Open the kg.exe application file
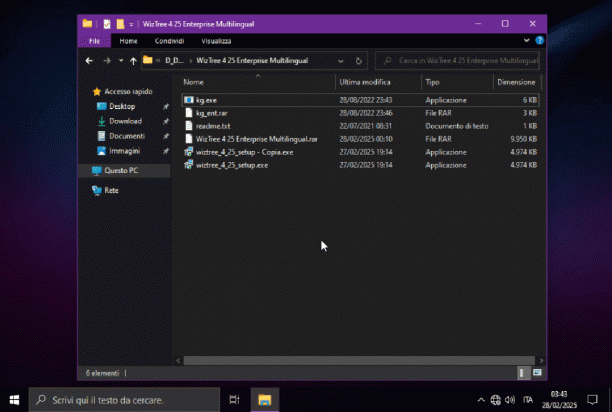Screen dimensions: 612x412 [360, 100]
